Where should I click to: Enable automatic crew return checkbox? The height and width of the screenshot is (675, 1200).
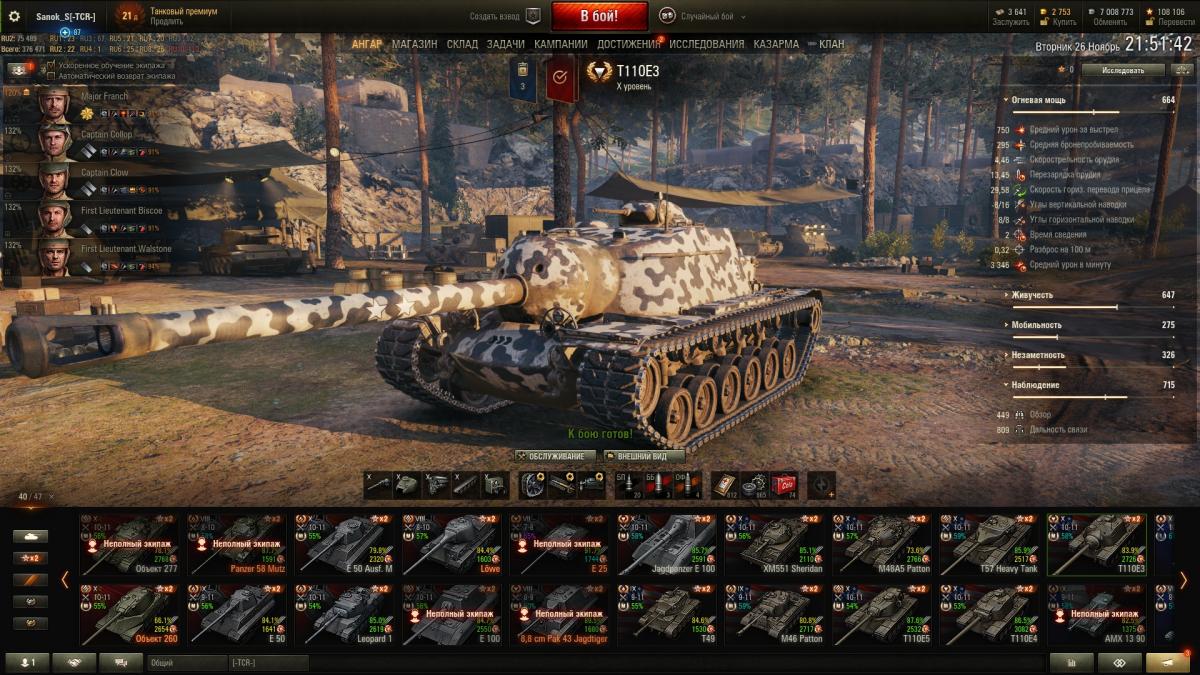[50, 75]
